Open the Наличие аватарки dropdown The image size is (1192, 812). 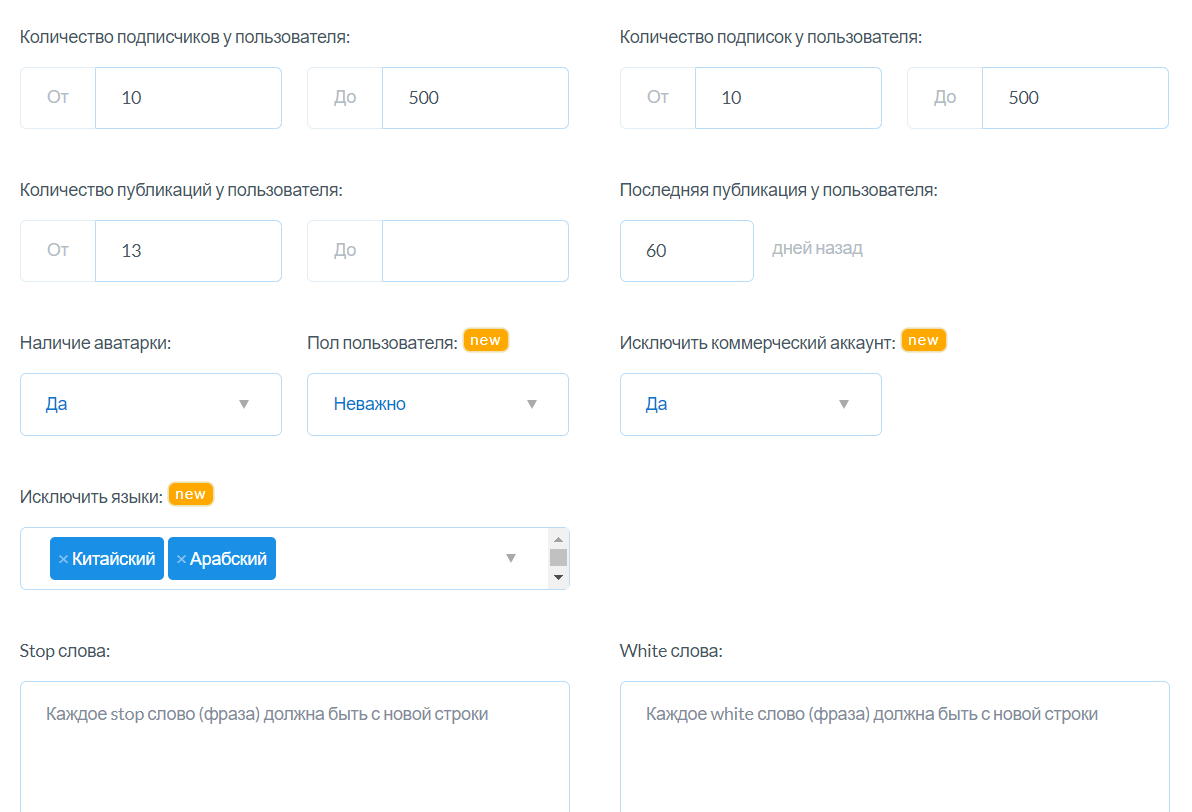[150, 404]
